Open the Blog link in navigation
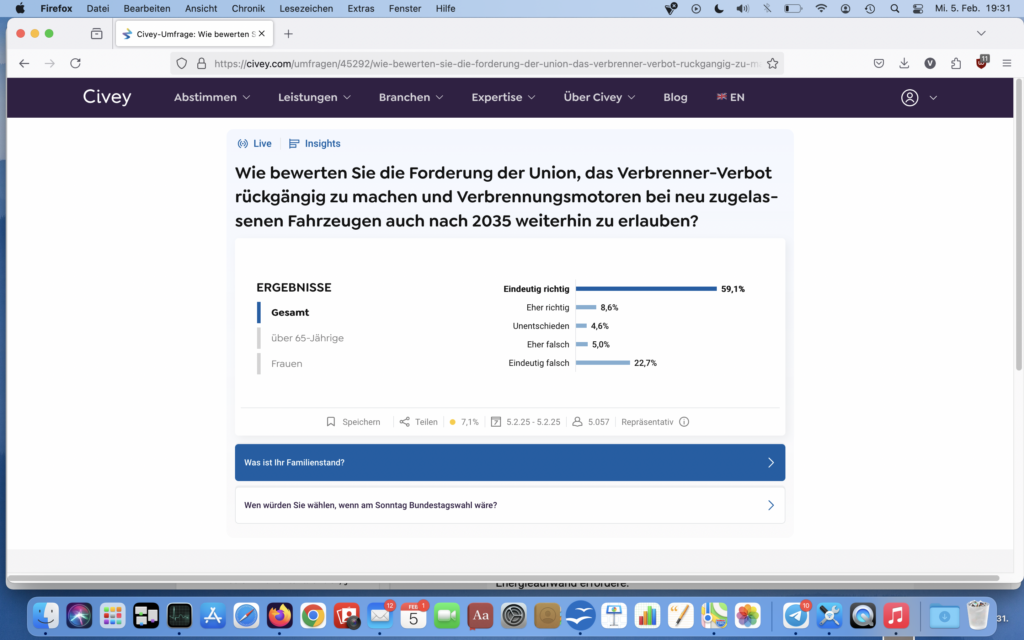This screenshot has width=1024, height=640. tap(675, 98)
